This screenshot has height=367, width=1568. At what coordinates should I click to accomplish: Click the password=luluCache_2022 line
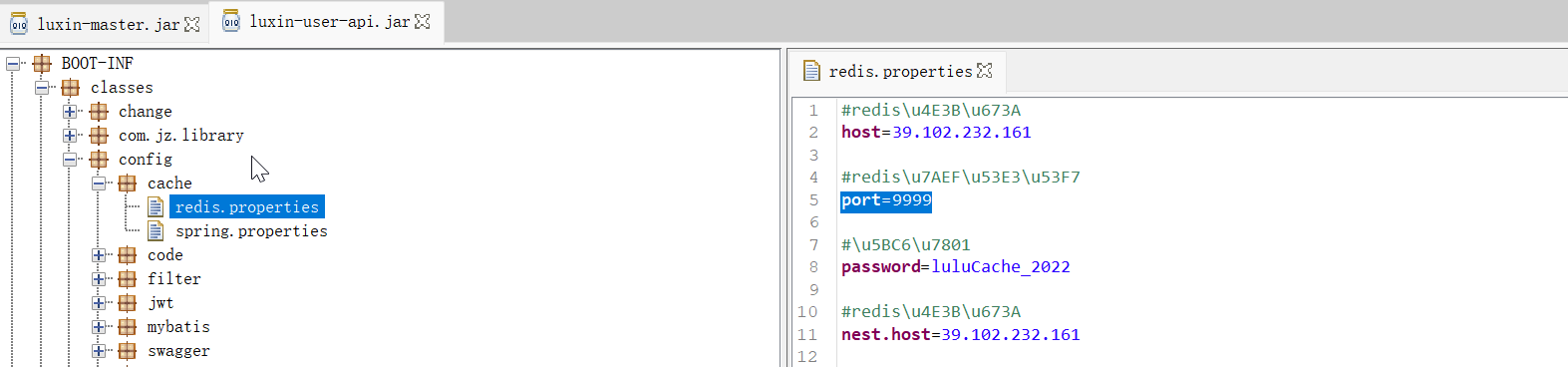[x=956, y=267]
